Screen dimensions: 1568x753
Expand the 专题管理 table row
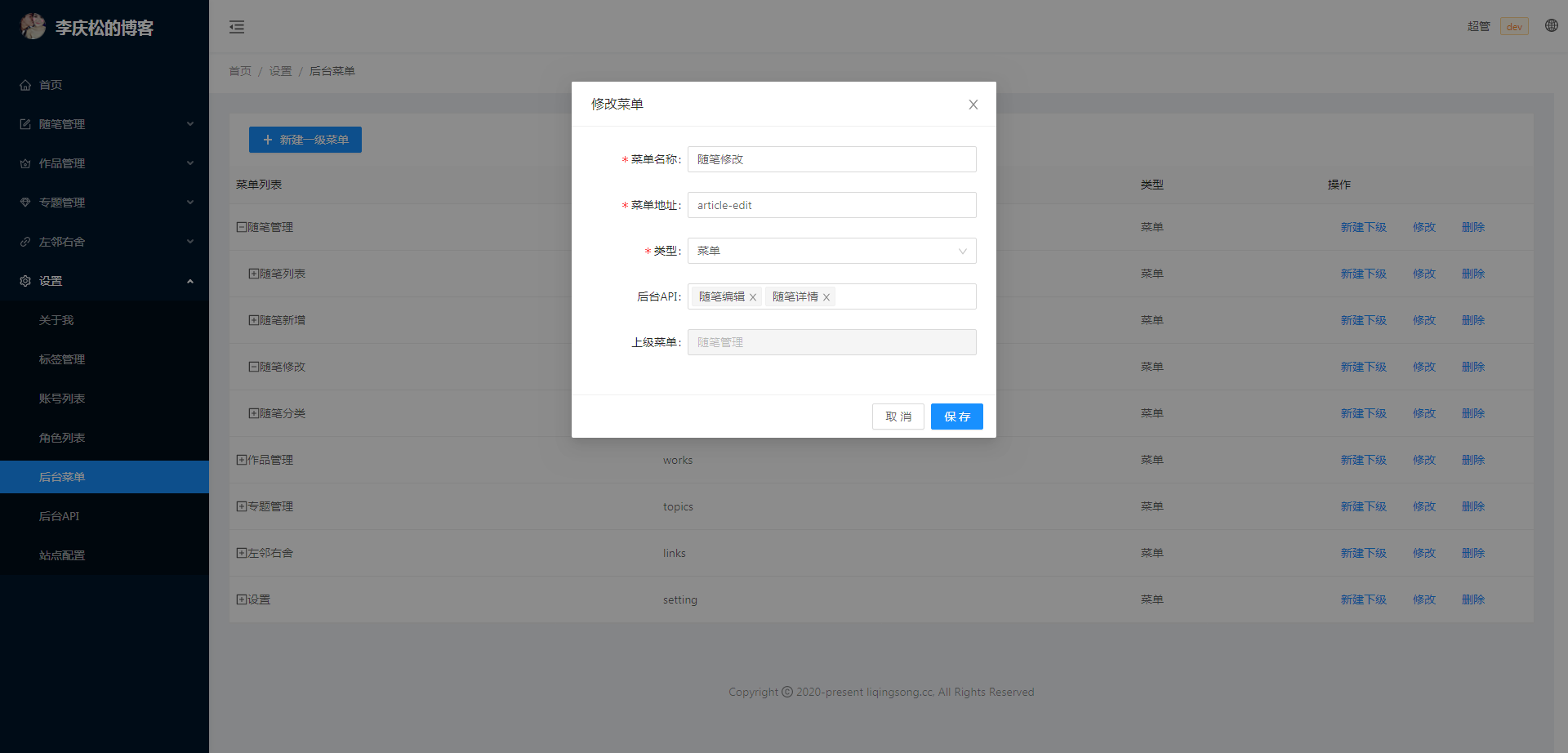click(x=242, y=506)
